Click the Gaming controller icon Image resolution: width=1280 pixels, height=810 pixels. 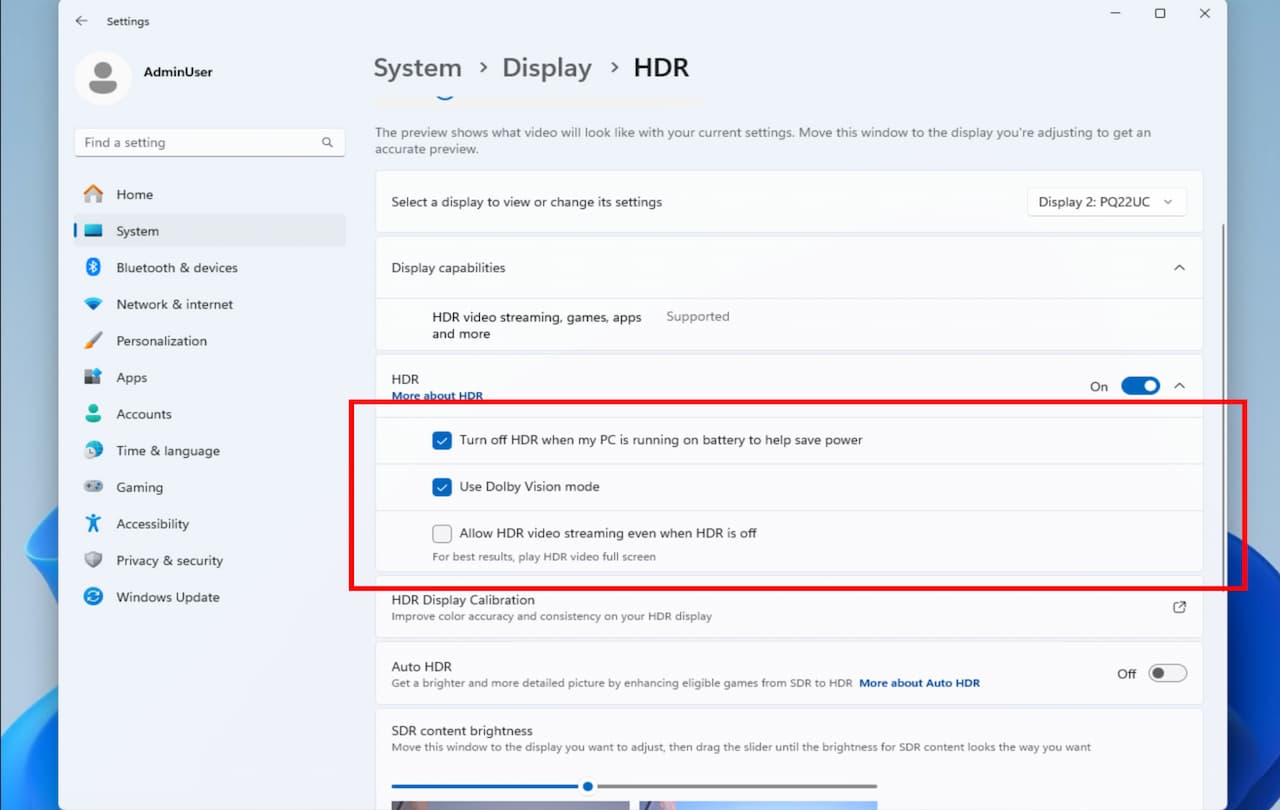[93, 487]
